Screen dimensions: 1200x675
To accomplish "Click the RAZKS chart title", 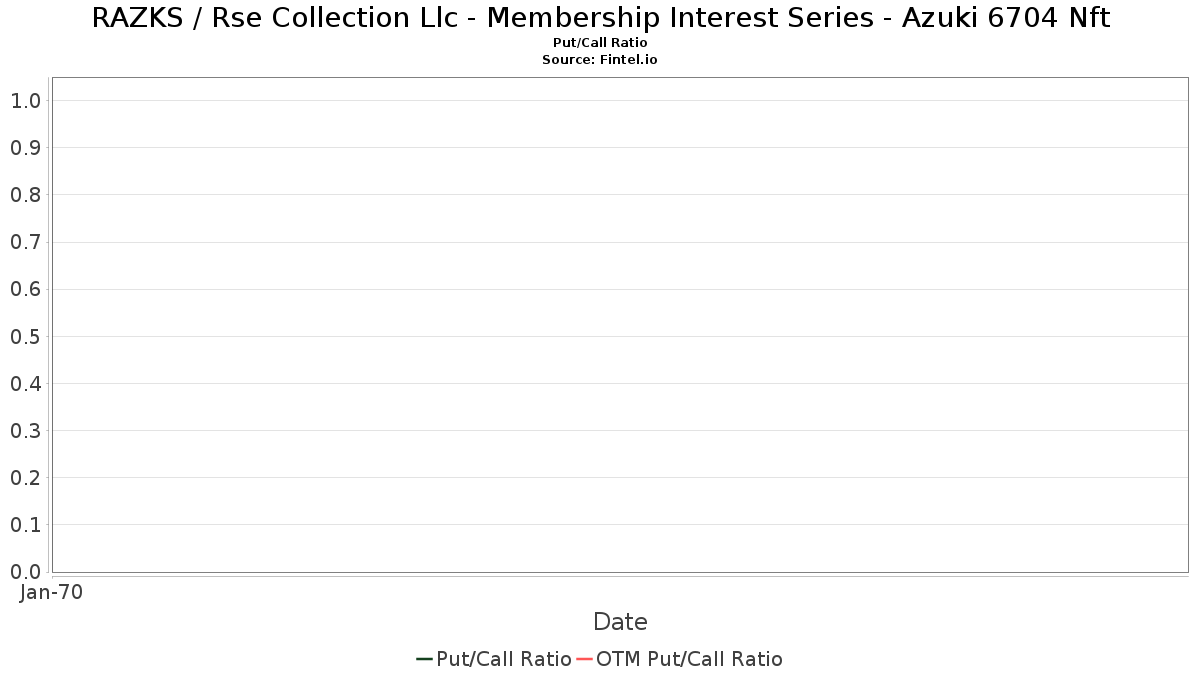I will [600, 18].
